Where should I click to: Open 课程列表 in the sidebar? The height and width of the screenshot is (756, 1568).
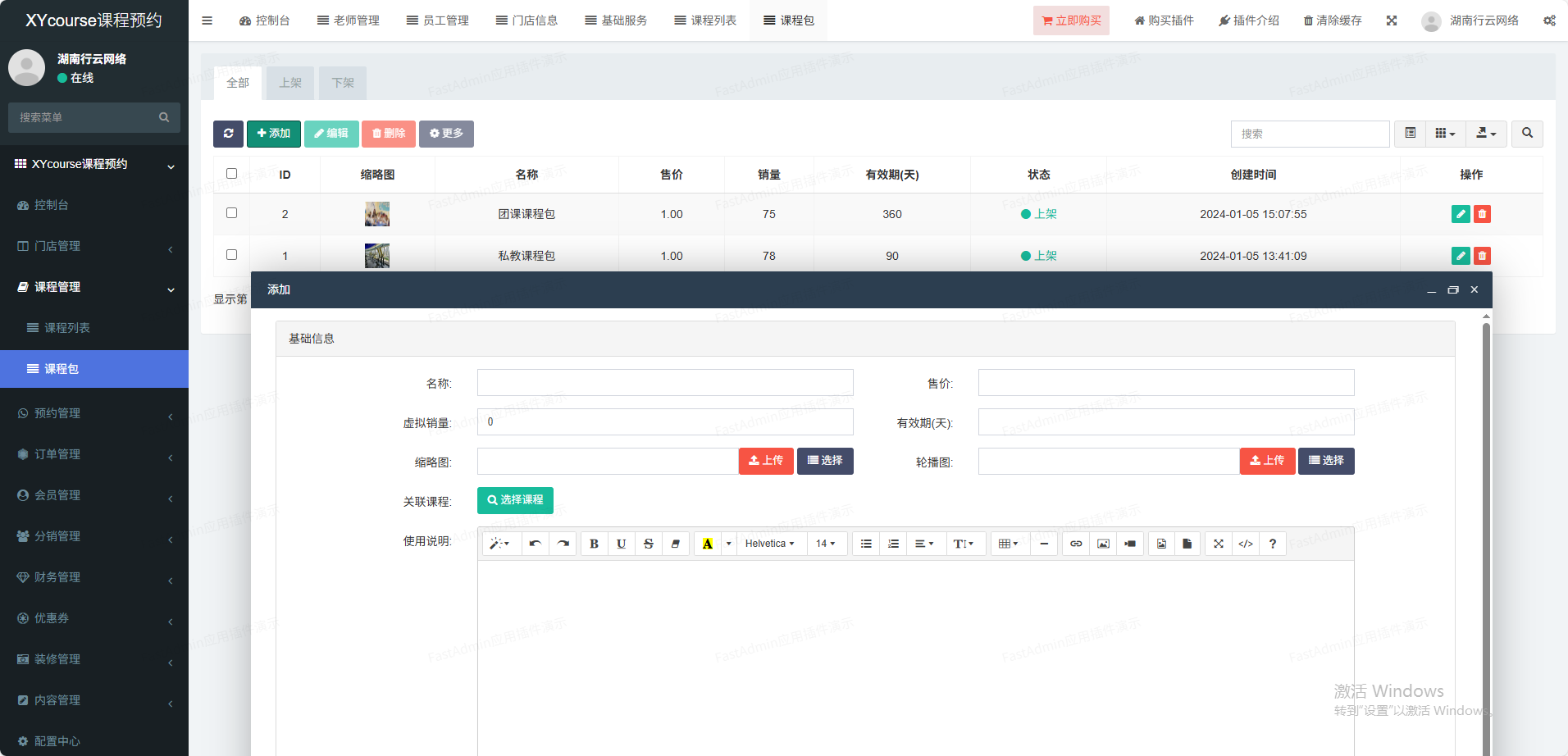coord(67,328)
